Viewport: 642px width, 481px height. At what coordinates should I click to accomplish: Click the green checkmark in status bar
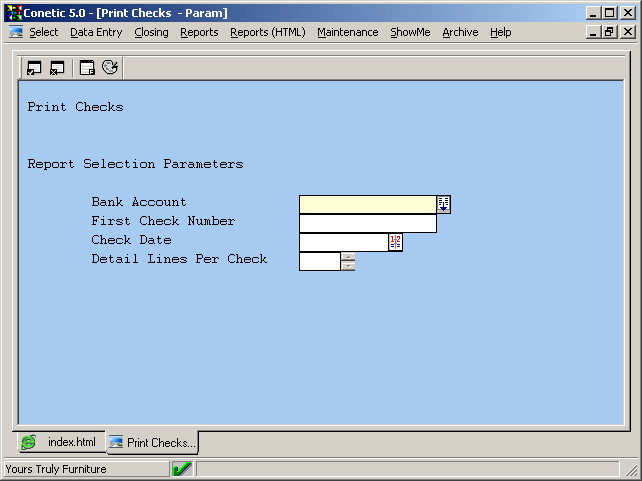coord(182,469)
